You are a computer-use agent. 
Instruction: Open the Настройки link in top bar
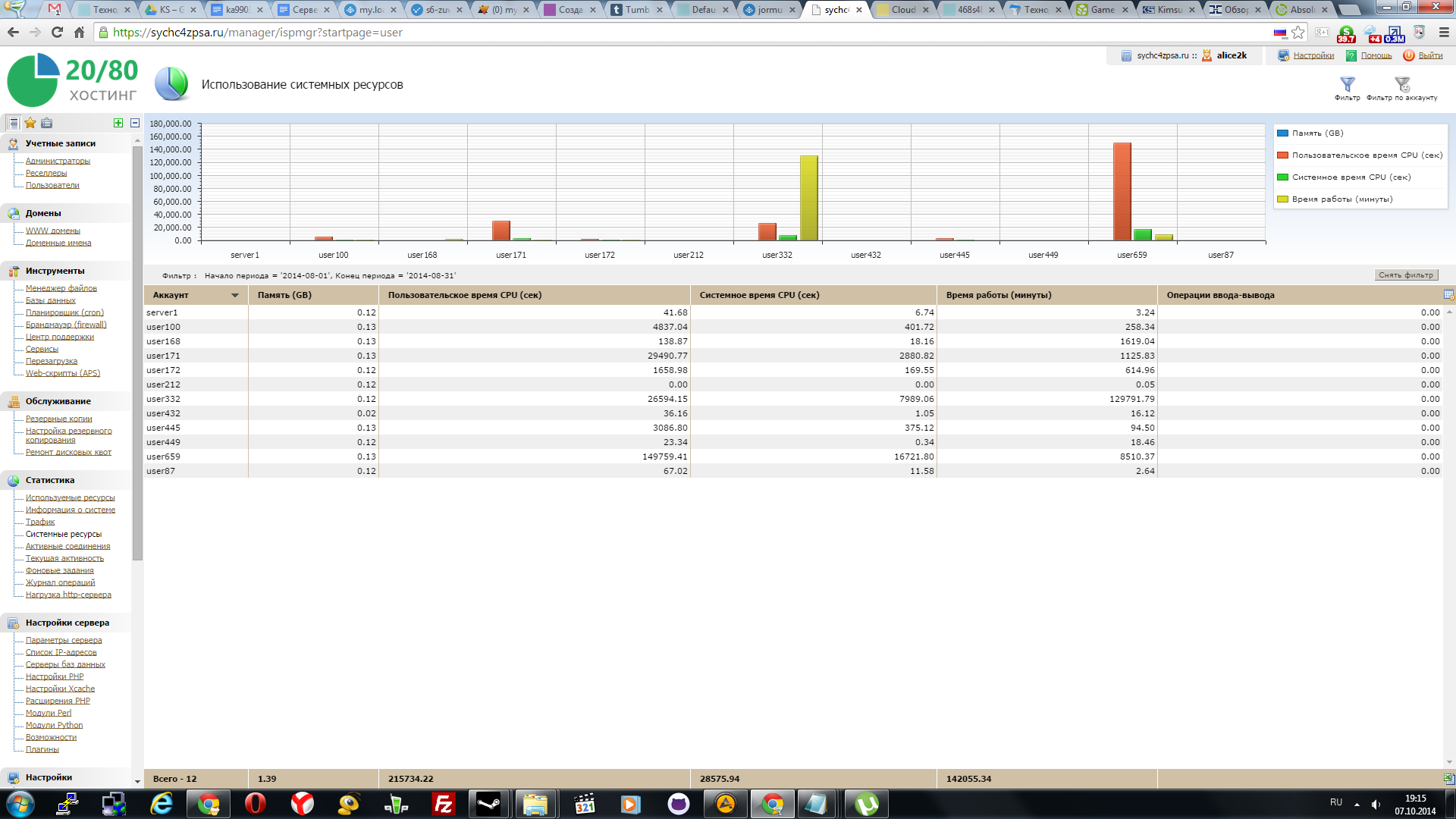click(1313, 55)
